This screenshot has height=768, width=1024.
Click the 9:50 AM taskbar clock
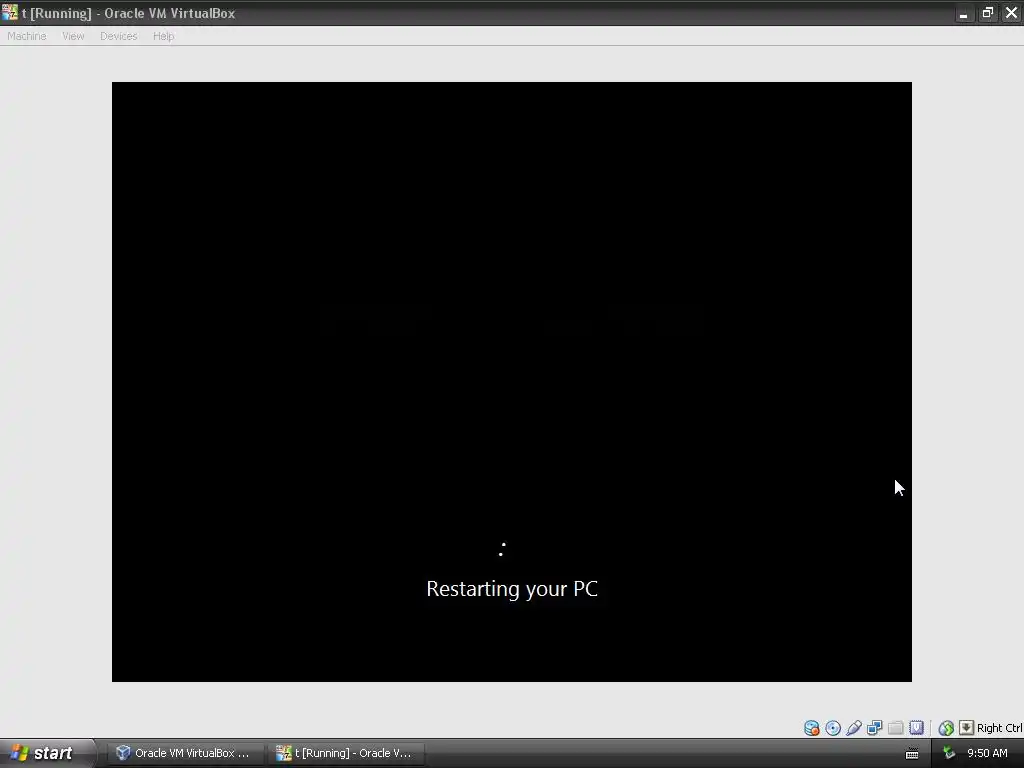coord(987,753)
